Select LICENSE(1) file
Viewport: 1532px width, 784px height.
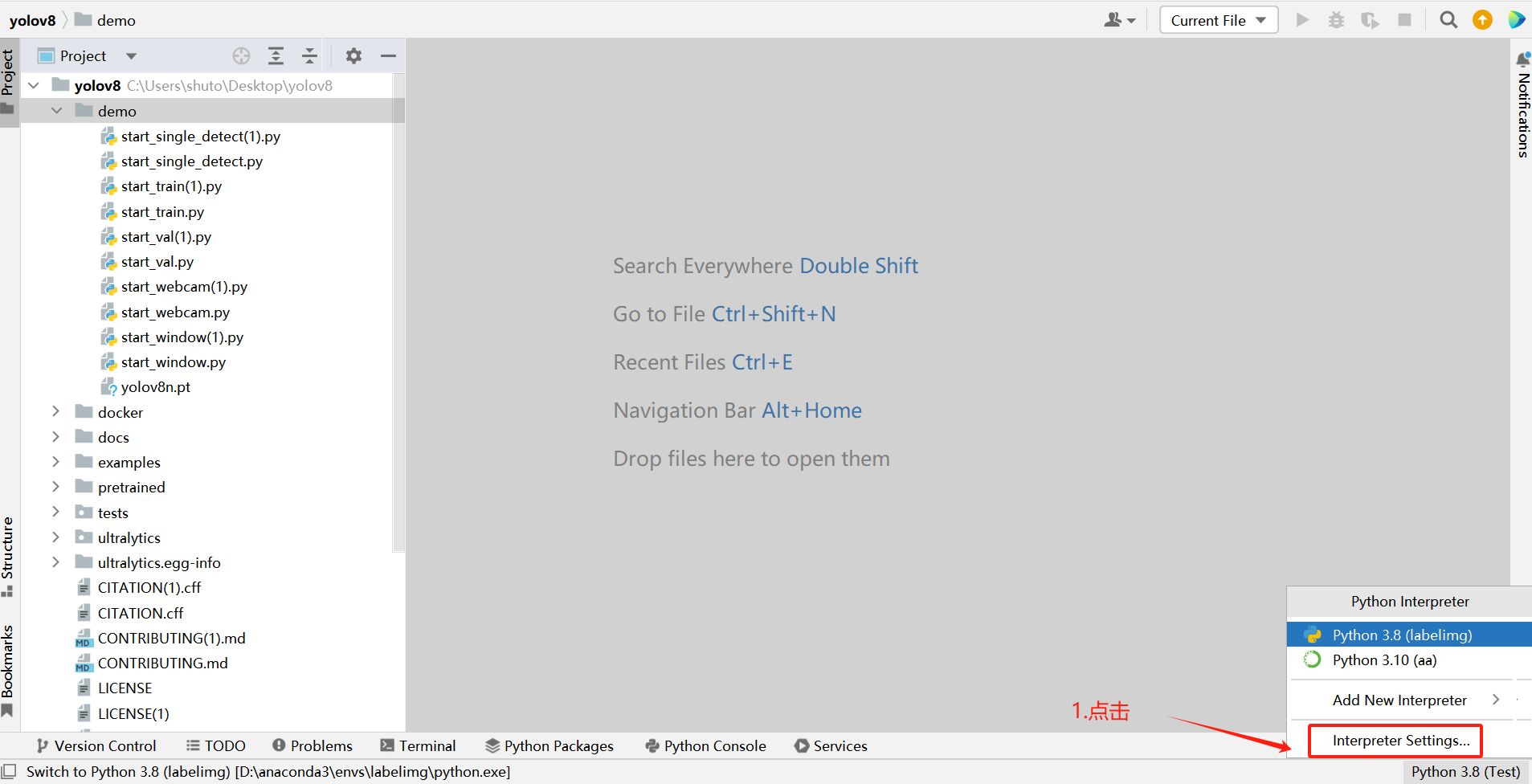[x=123, y=714]
